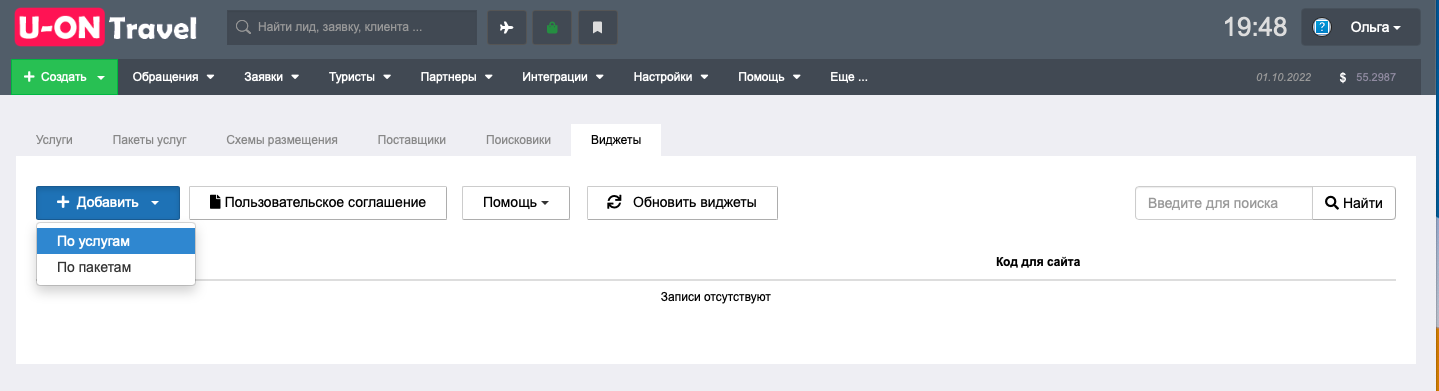Focus the Найти лид, заявку, клиента field
Viewport: 1439px width, 391px height.
(352, 28)
